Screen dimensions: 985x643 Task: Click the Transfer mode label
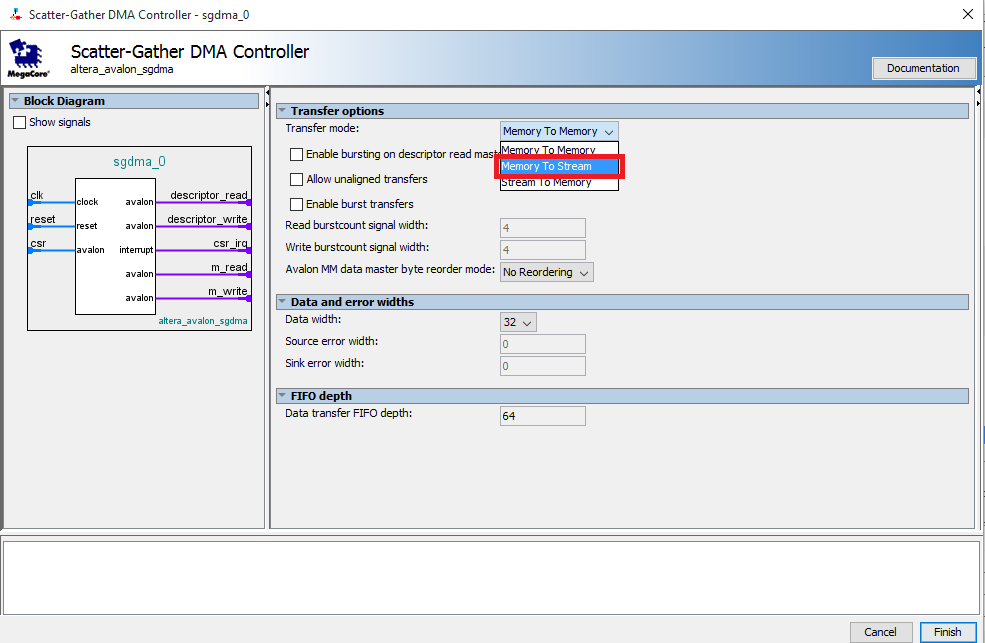(322, 128)
